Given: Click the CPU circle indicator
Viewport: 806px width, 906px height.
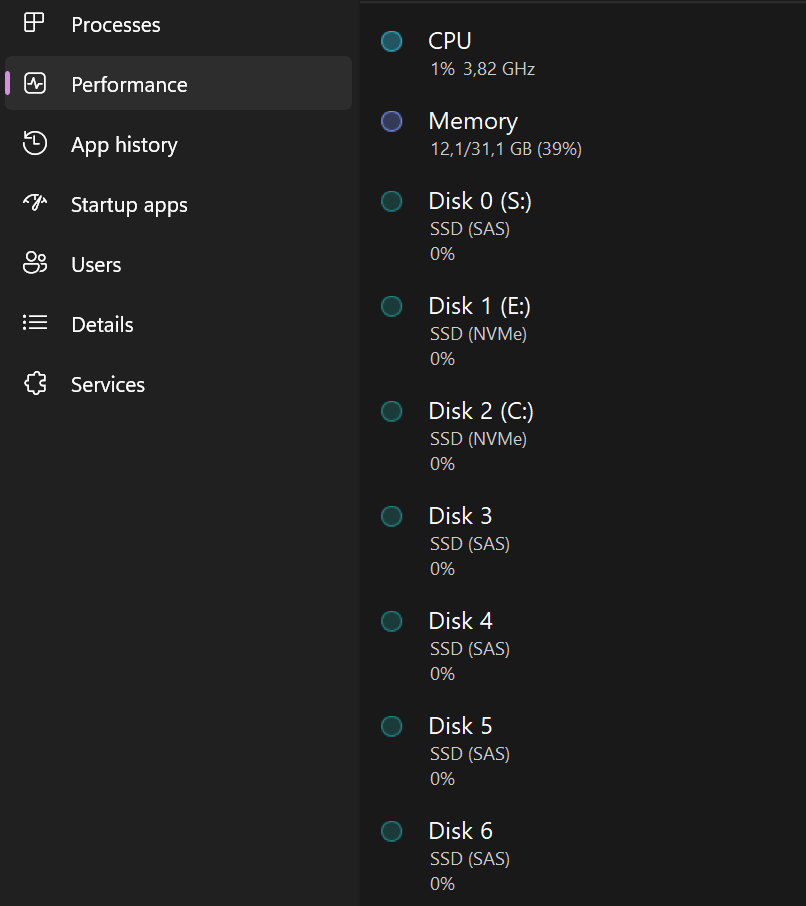Looking at the screenshot, I should click(392, 41).
